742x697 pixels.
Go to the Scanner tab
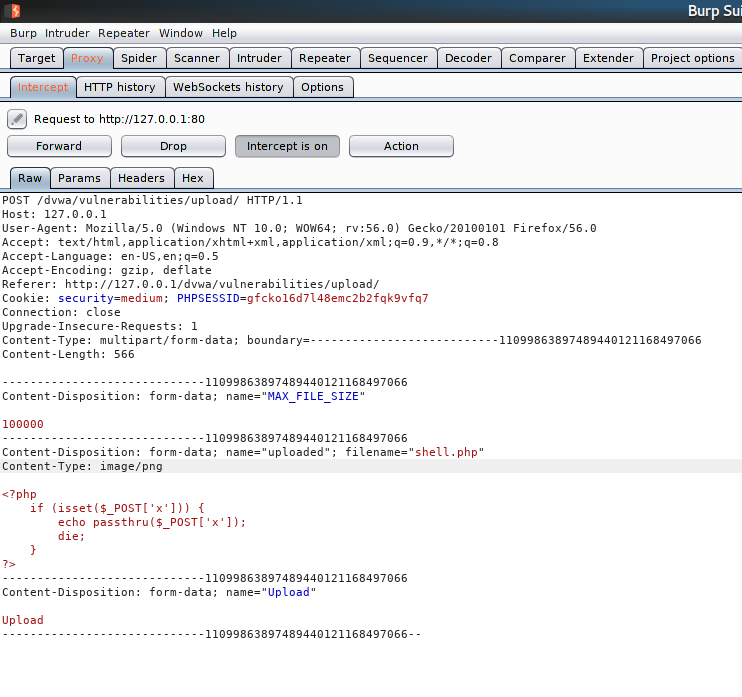point(197,58)
